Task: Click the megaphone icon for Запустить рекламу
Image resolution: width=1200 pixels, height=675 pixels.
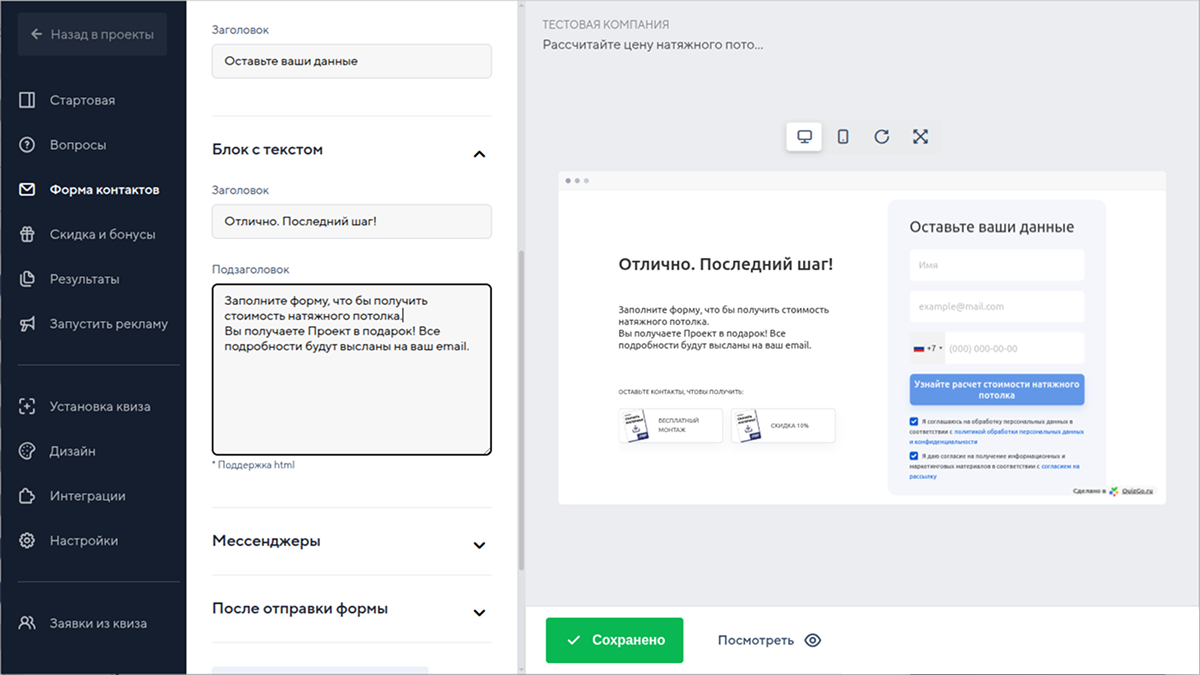Action: tap(28, 324)
